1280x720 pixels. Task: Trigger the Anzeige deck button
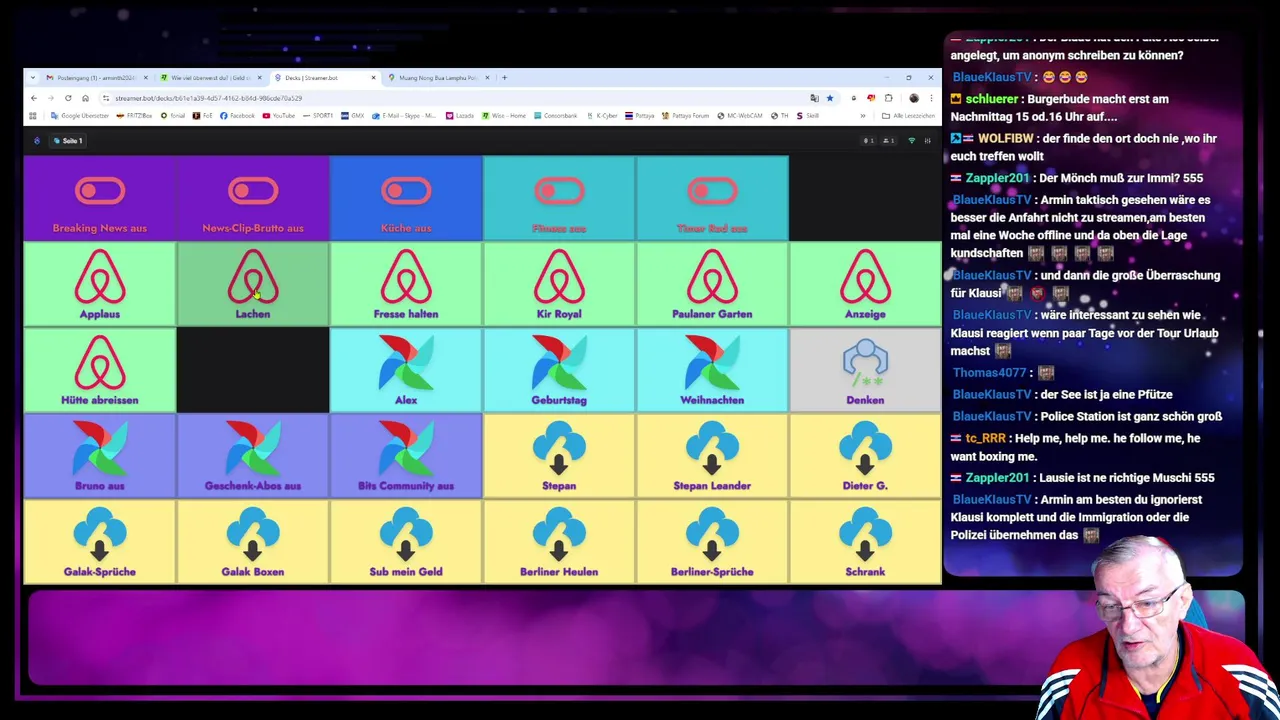tap(865, 285)
